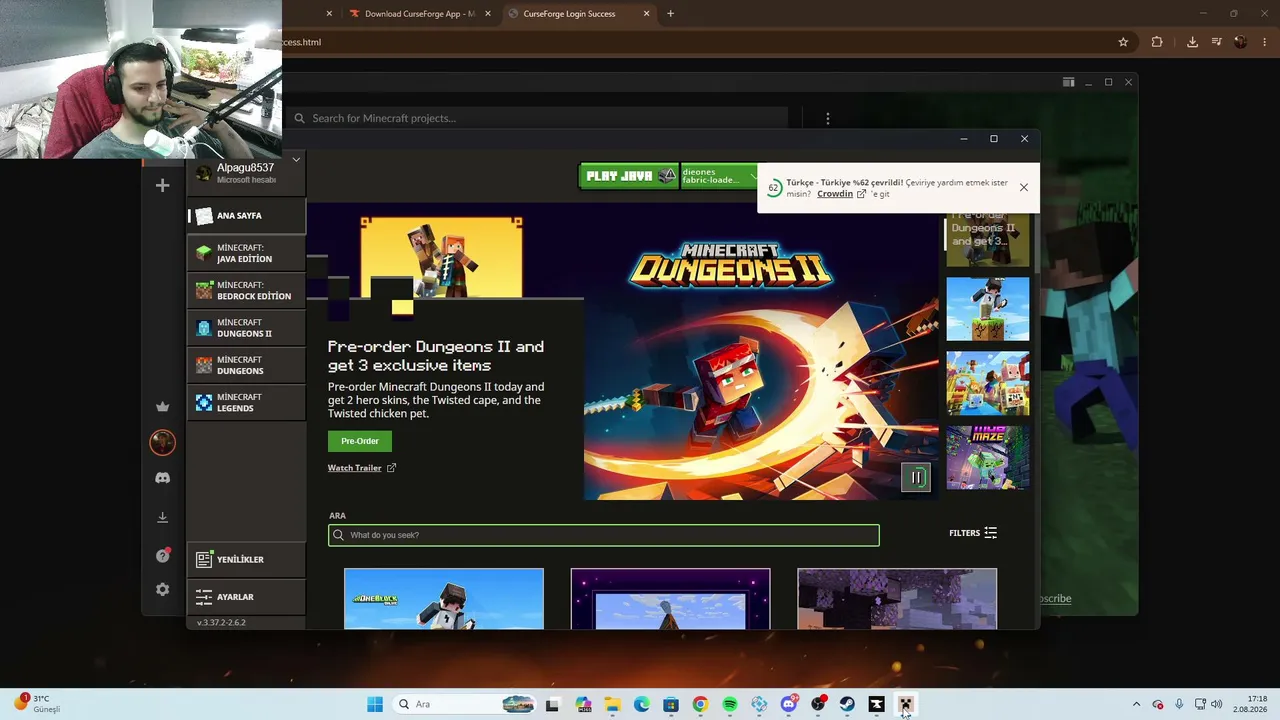This screenshot has height=720, width=1280.
Task: Click the Play Java button
Action: (x=630, y=176)
